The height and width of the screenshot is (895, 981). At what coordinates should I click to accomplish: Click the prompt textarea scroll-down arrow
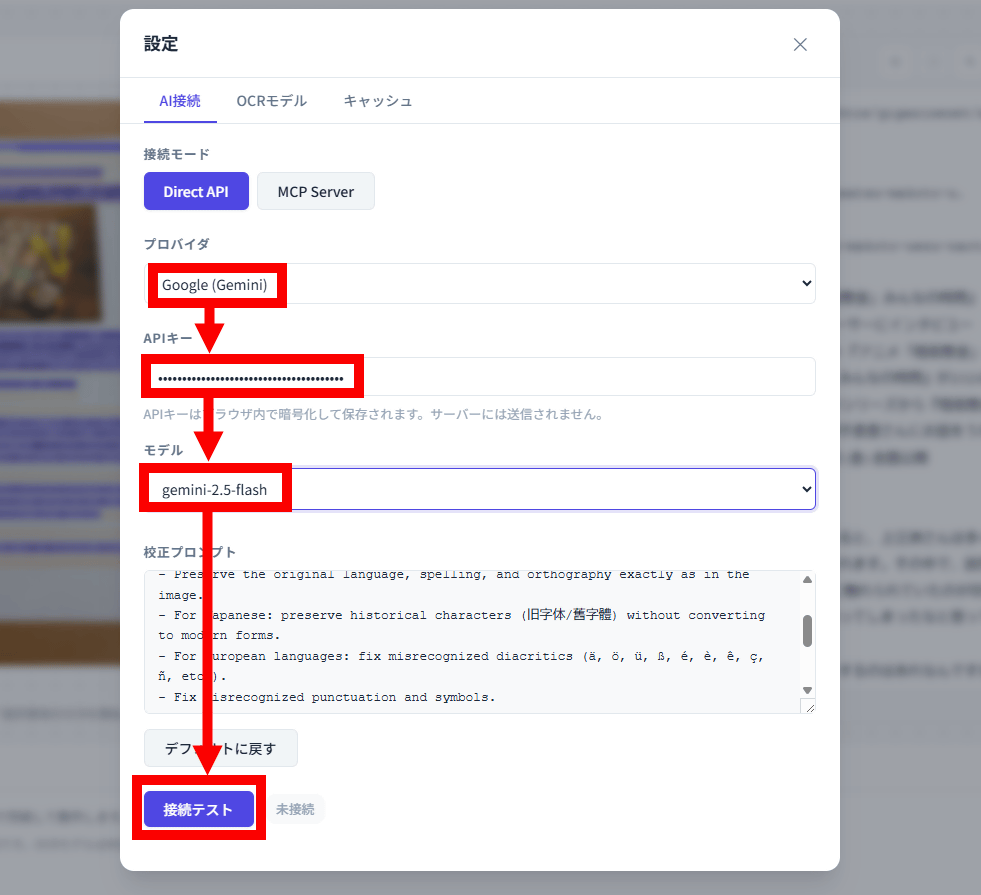[808, 690]
